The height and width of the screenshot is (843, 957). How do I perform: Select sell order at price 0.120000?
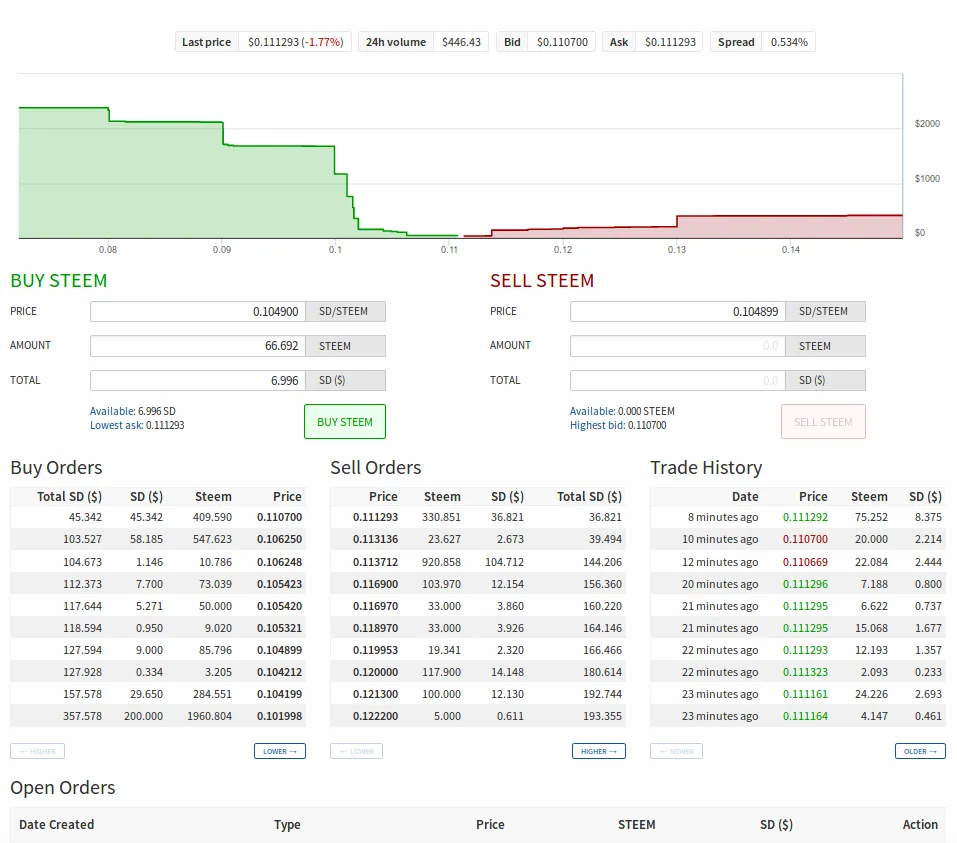point(478,671)
